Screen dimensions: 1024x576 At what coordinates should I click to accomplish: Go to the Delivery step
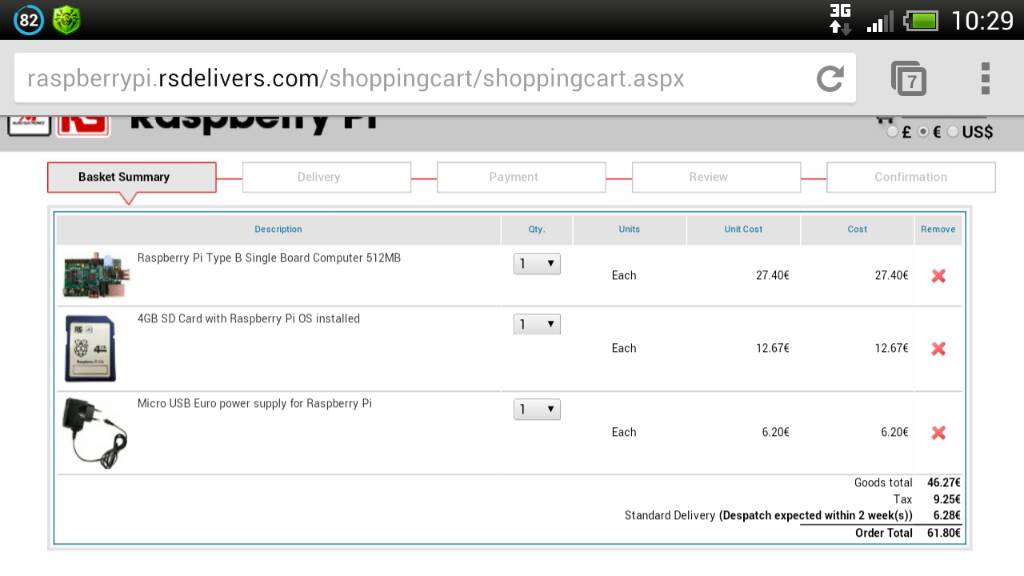(x=327, y=177)
